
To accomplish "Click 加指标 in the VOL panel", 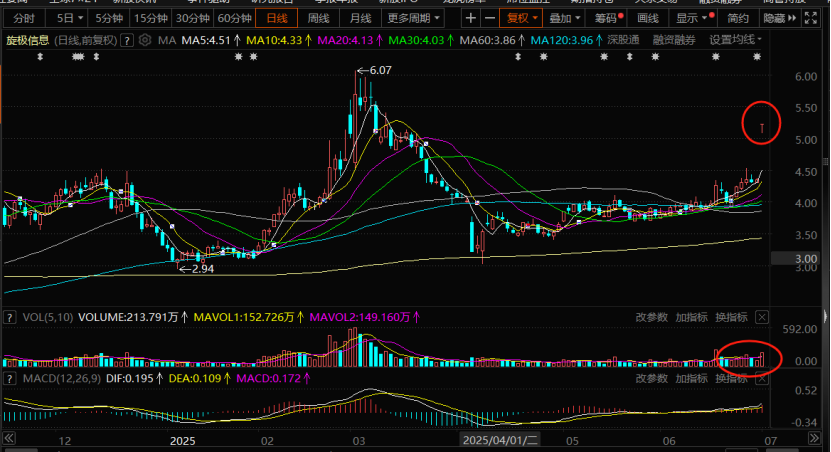I will click(691, 317).
